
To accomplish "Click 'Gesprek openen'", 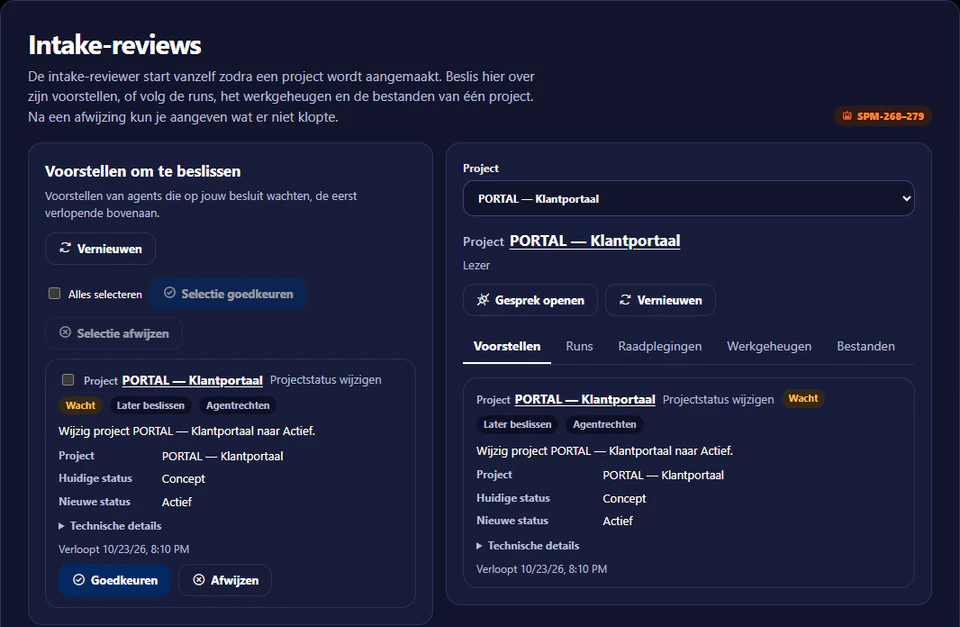I will click(530, 300).
